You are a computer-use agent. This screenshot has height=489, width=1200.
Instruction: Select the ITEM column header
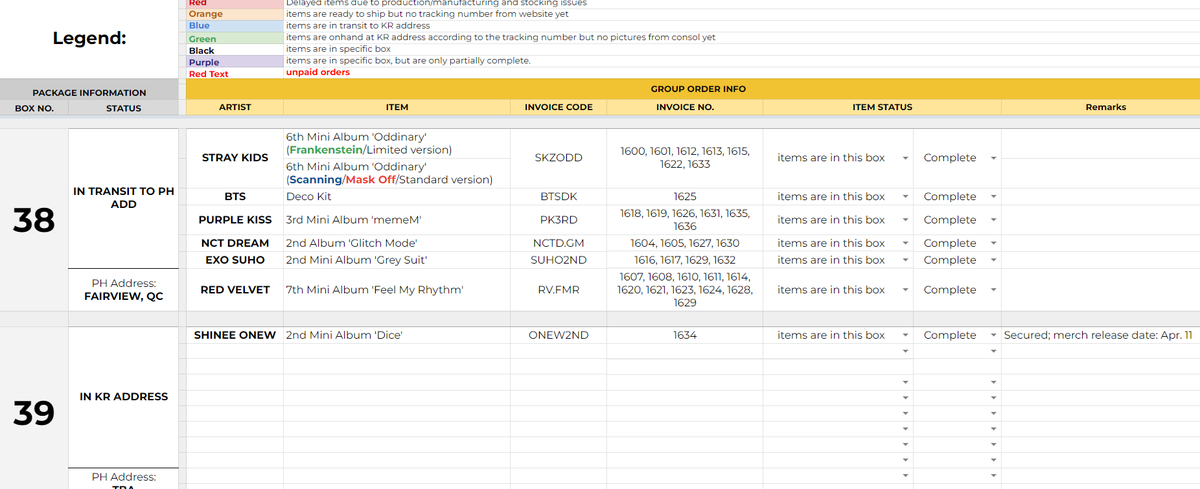pyautogui.click(x=396, y=107)
